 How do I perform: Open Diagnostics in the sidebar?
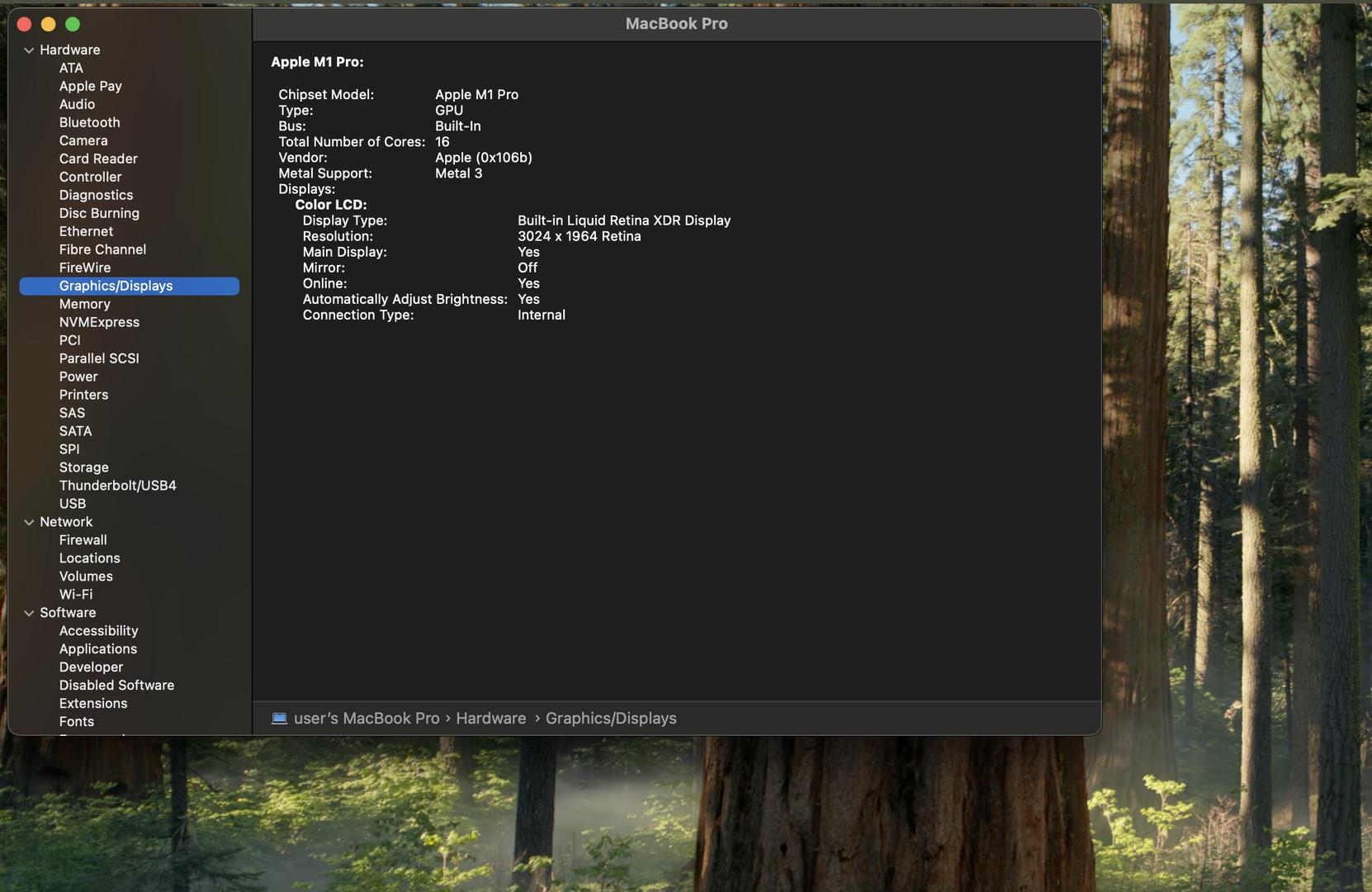[x=96, y=195]
